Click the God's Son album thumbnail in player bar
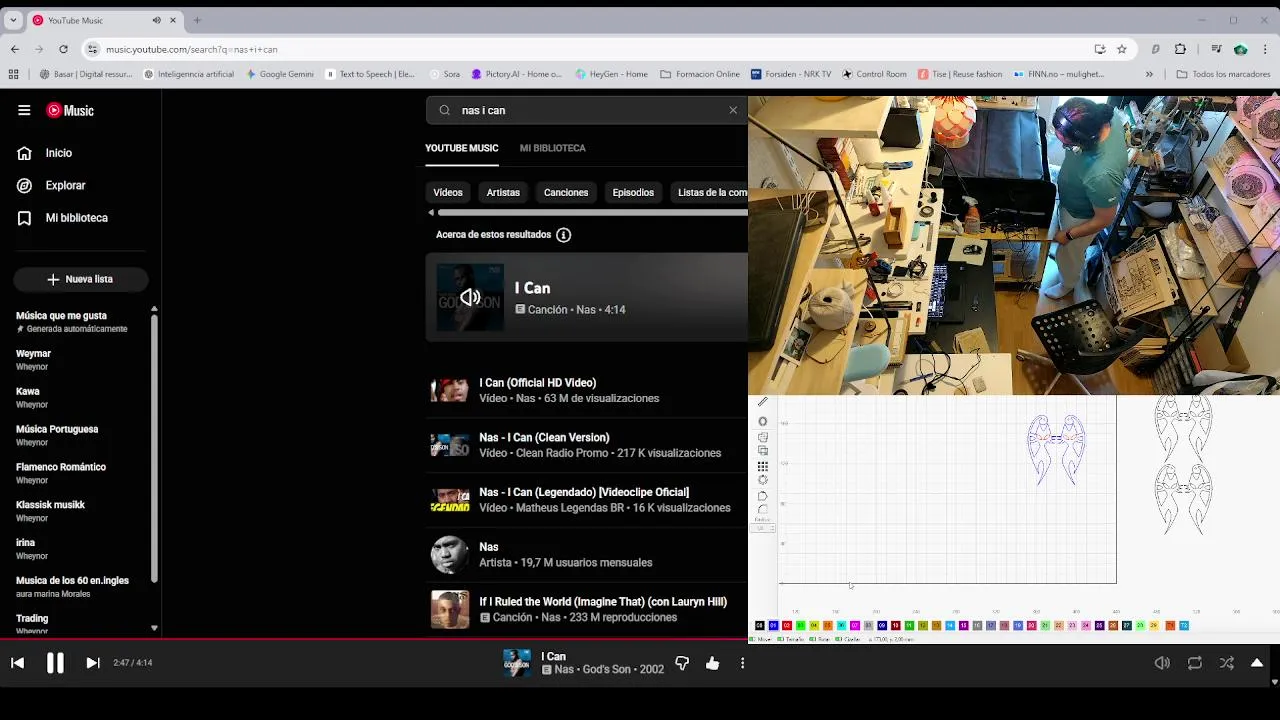Viewport: 1280px width, 720px height. 517,663
